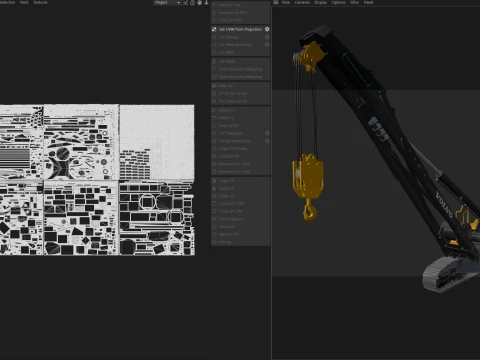Open the viewport Options menu
The width and height of the screenshot is (480, 360).
click(x=338, y=2)
